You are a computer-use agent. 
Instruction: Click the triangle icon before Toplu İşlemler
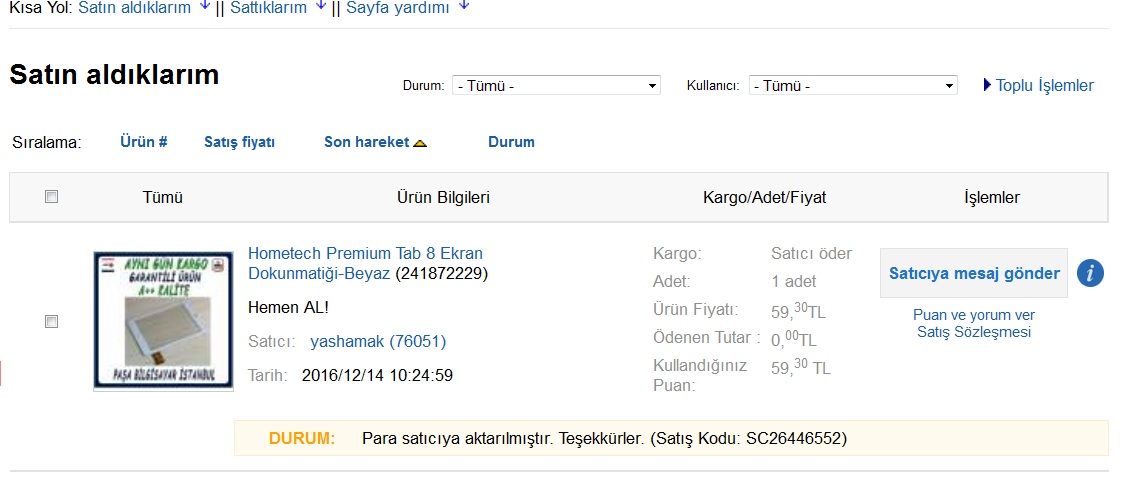point(988,86)
